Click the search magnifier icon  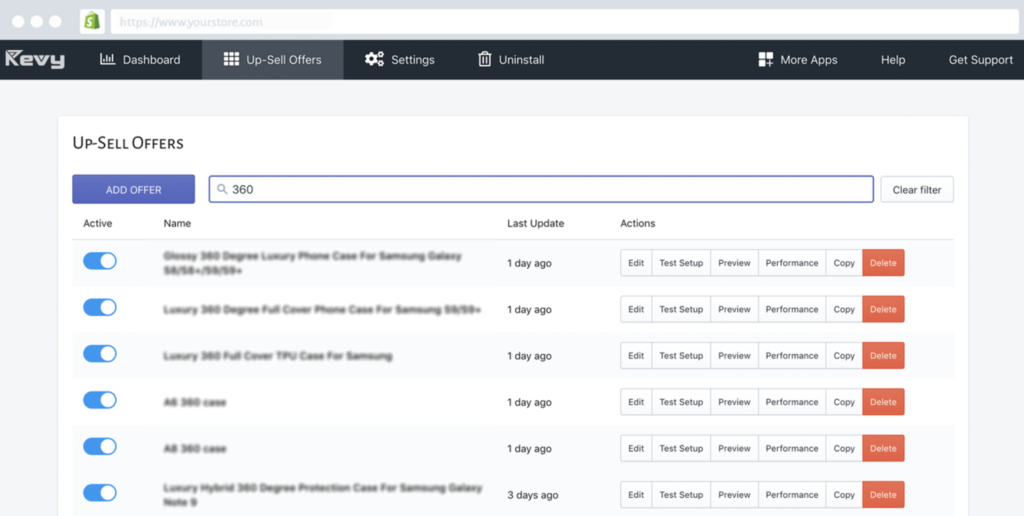tap(222, 189)
